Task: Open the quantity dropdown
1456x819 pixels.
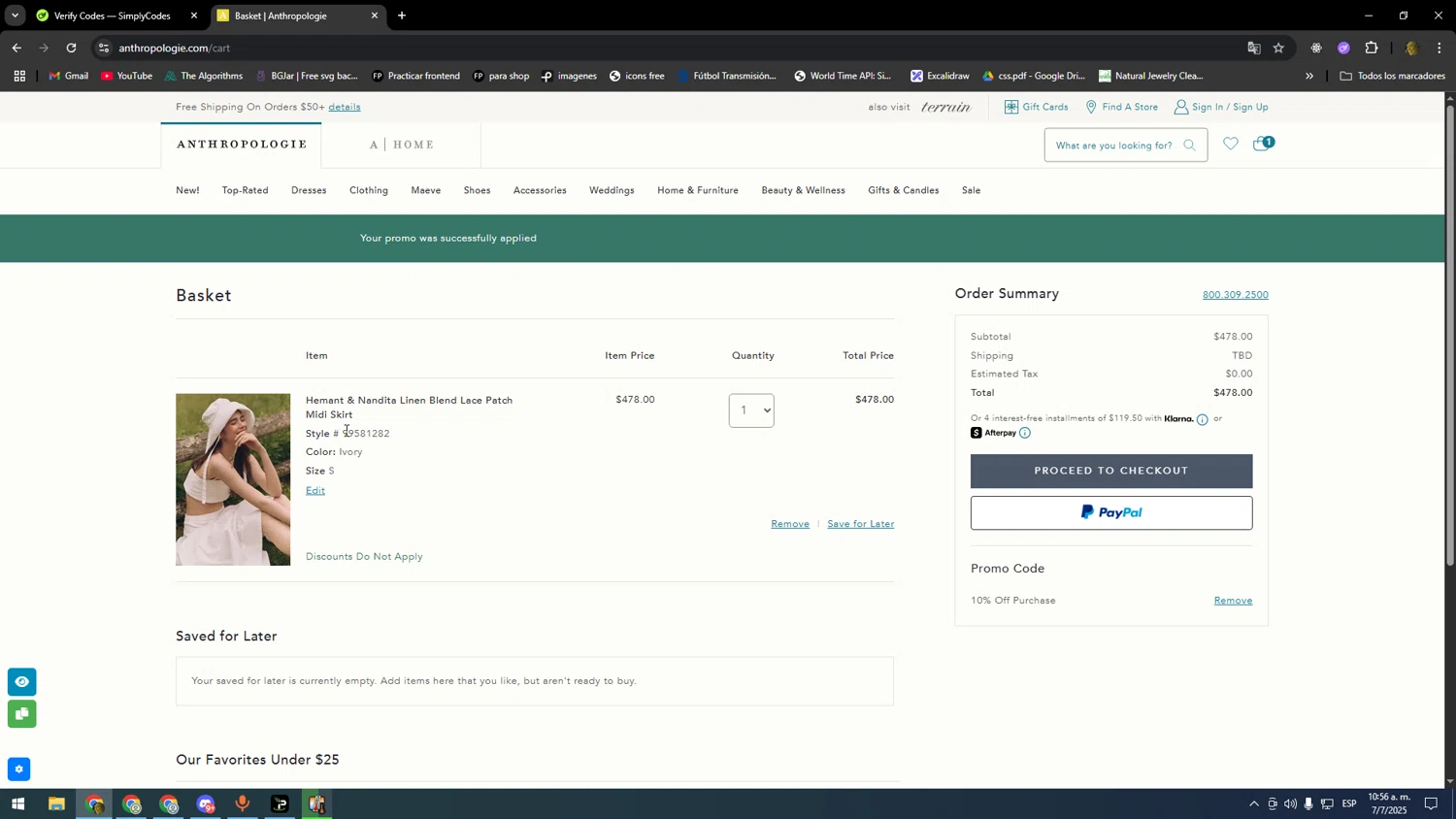Action: (751, 410)
